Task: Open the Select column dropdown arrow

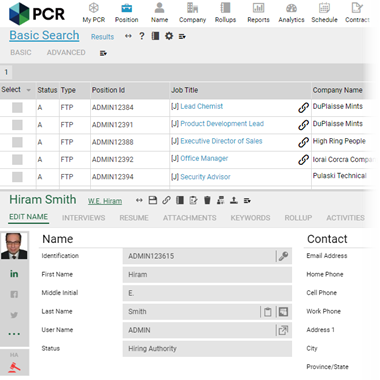Action: click(28, 90)
